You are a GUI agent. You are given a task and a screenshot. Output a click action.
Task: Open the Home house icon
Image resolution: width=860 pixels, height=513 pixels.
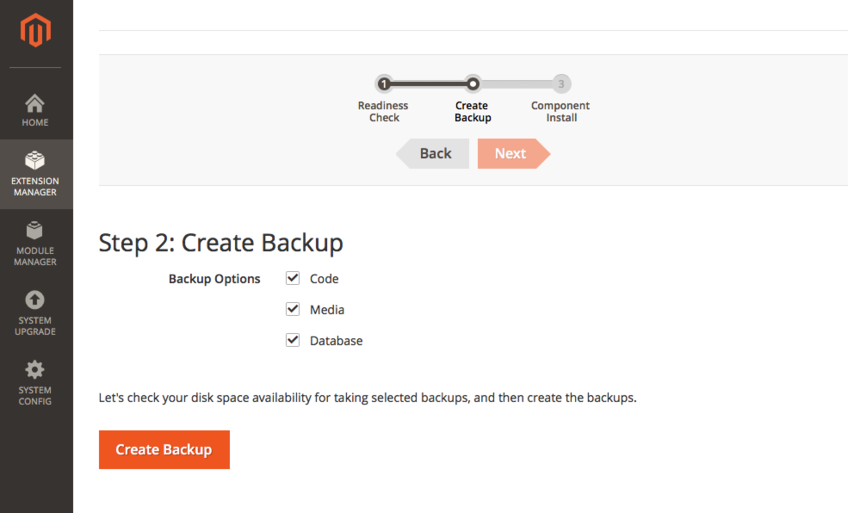(35, 104)
